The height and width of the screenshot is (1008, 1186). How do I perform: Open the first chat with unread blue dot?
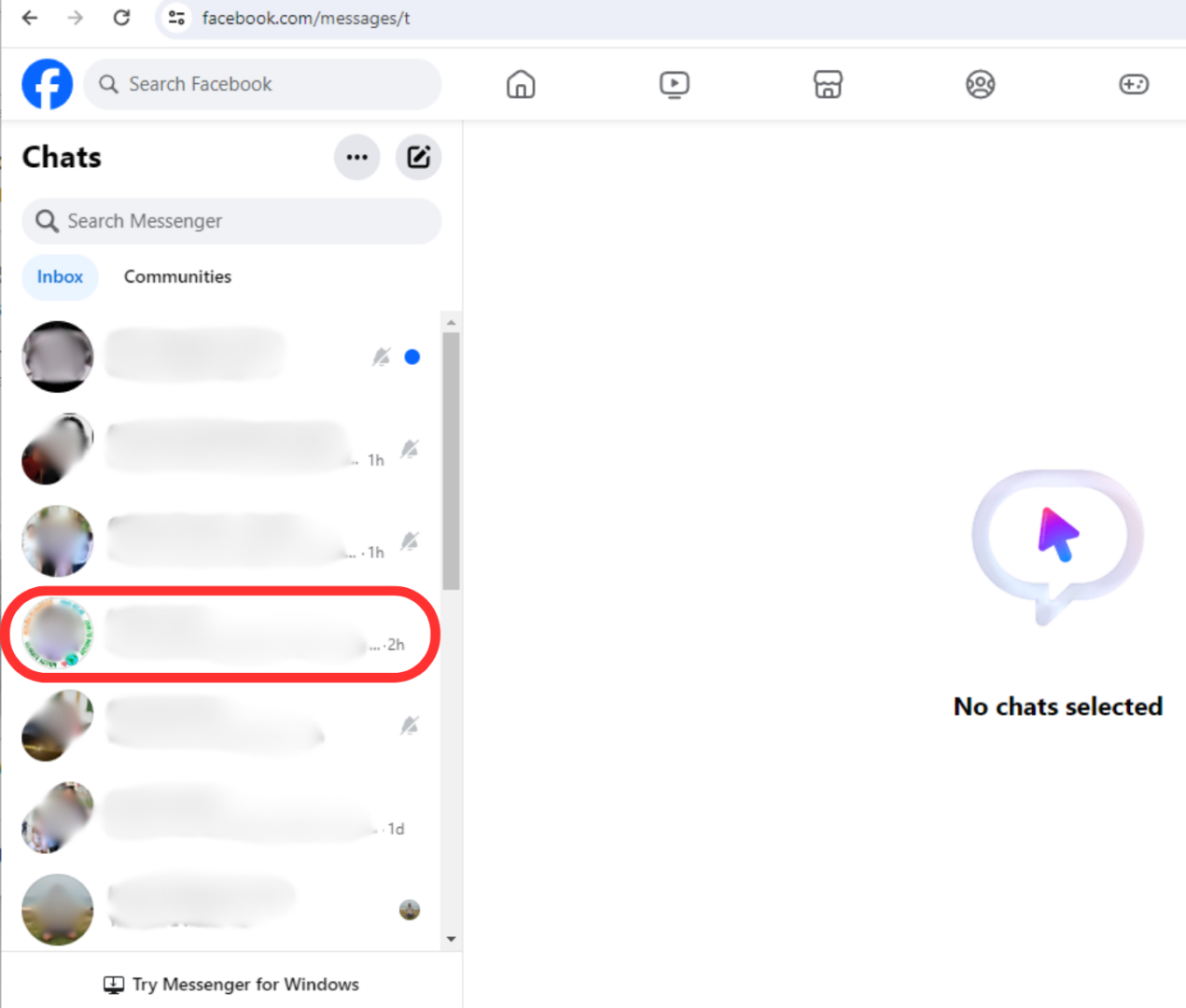pyautogui.click(x=220, y=357)
